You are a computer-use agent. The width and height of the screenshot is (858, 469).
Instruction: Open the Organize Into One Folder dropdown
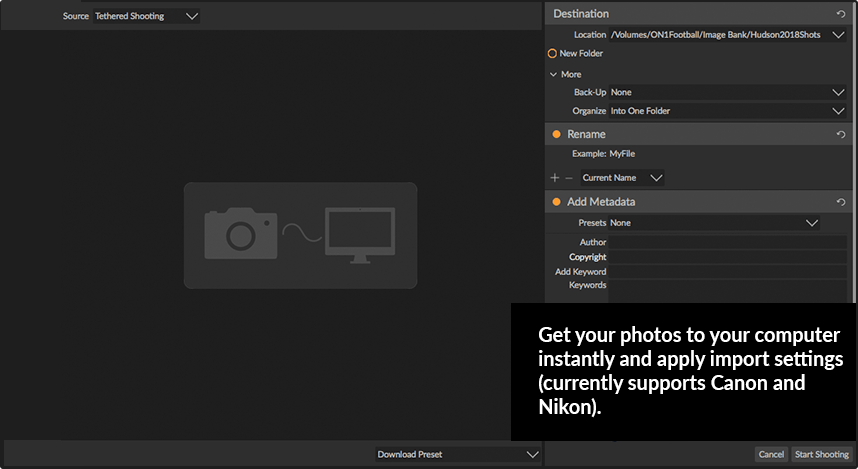(728, 111)
